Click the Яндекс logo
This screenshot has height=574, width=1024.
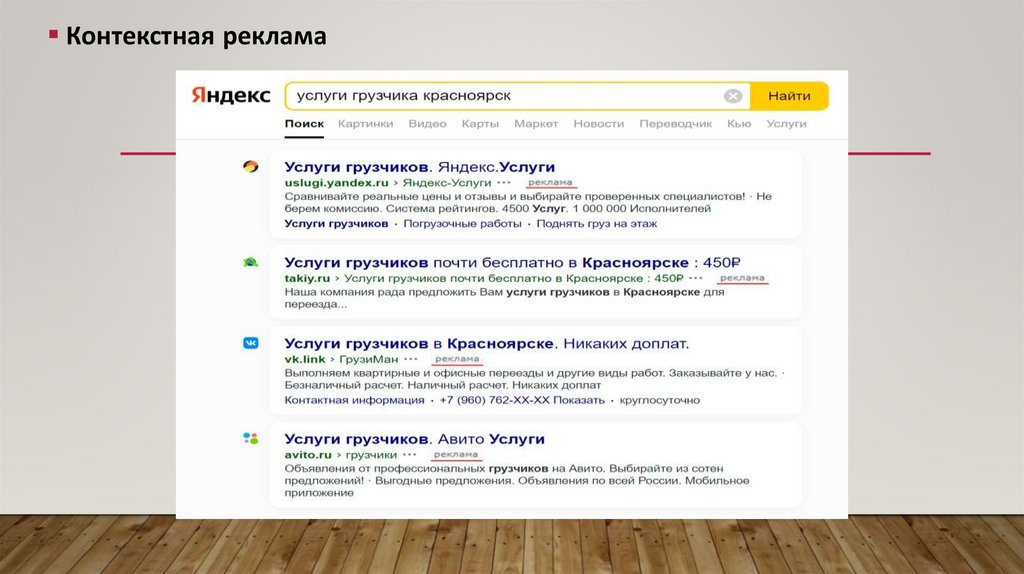click(231, 95)
